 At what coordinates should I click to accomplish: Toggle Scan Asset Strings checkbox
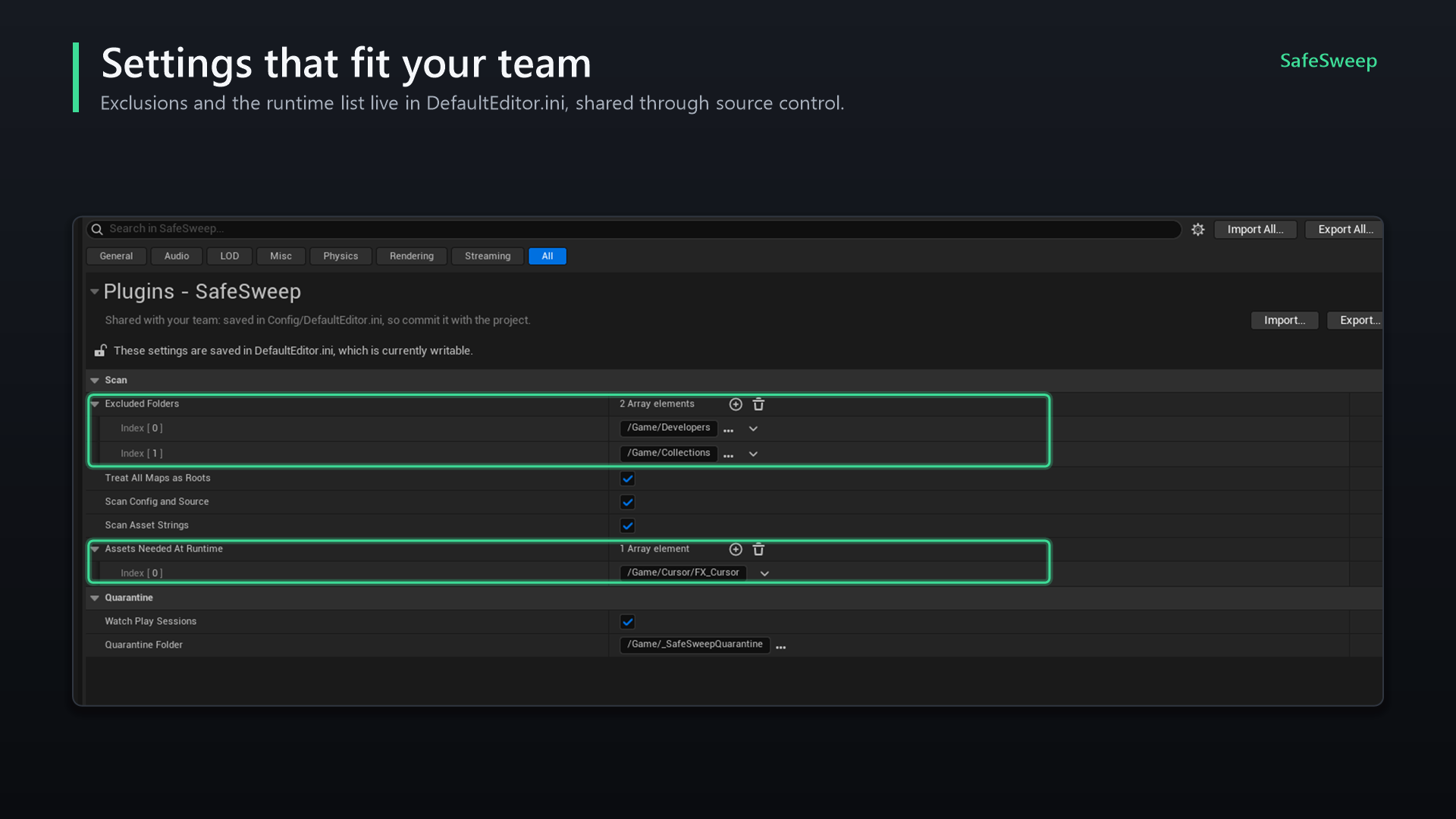point(627,526)
